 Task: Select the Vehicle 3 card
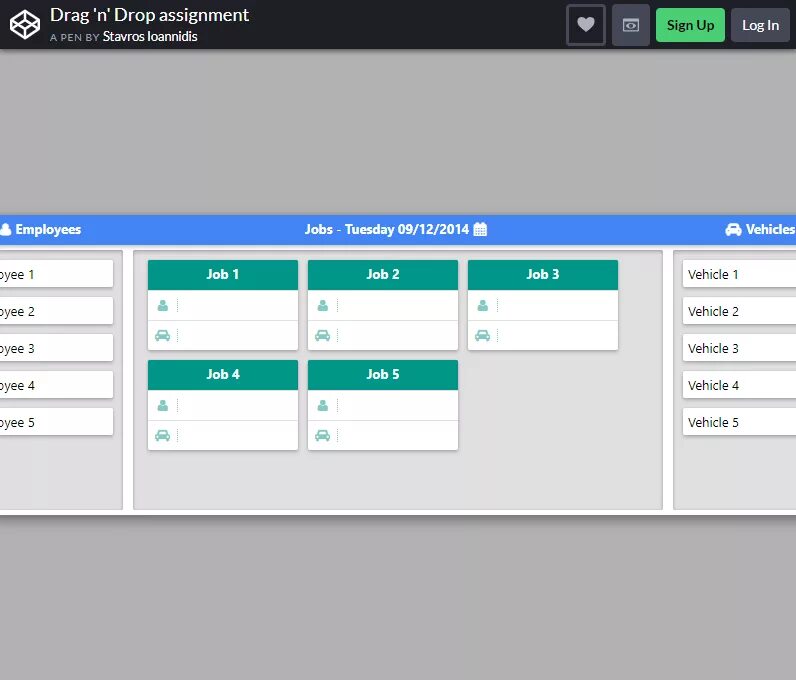coord(739,348)
